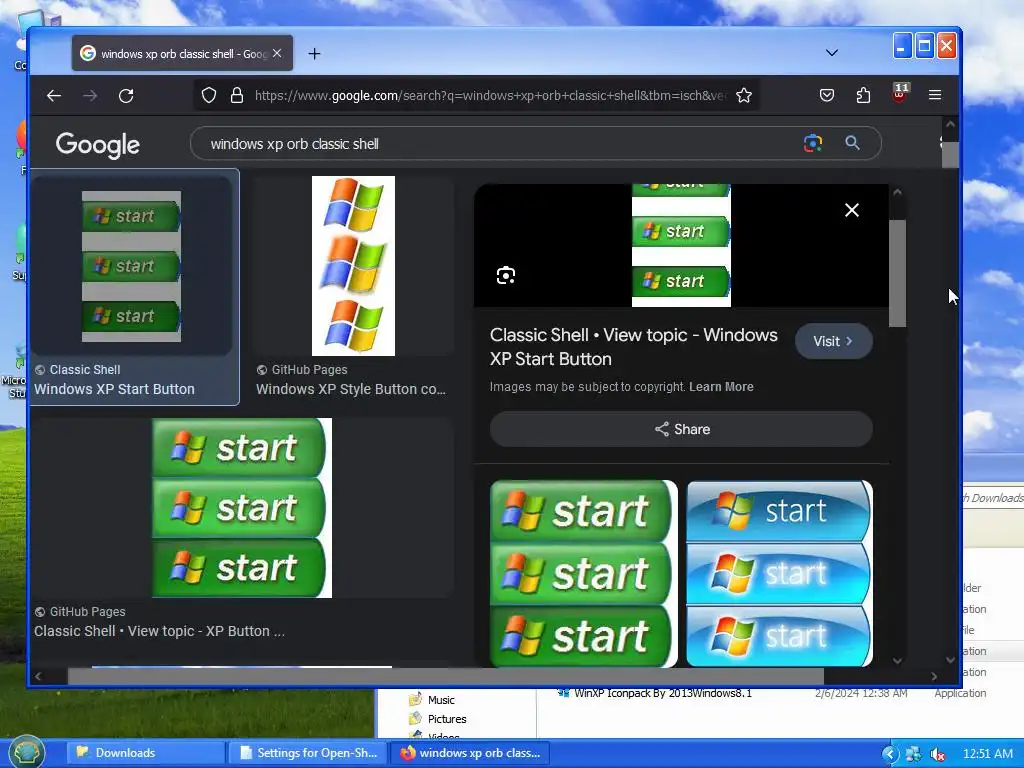Viewport: 1024px width, 768px height.
Task: Open the network tray icon
Action: pyautogui.click(x=913, y=754)
